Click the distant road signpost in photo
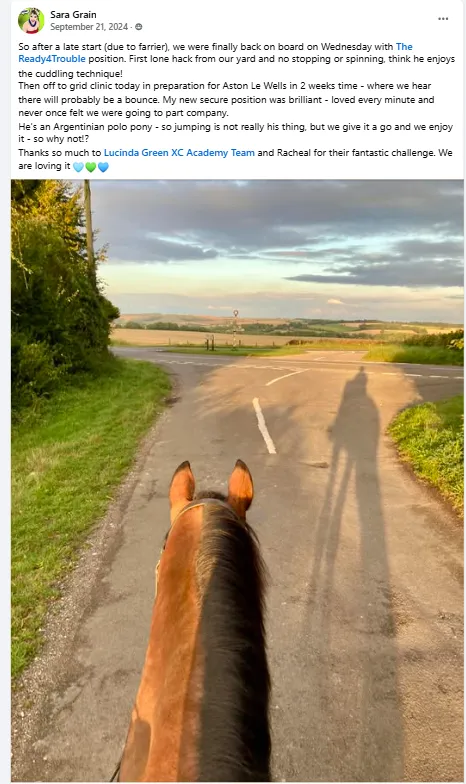The width and height of the screenshot is (466, 784). (x=236, y=328)
